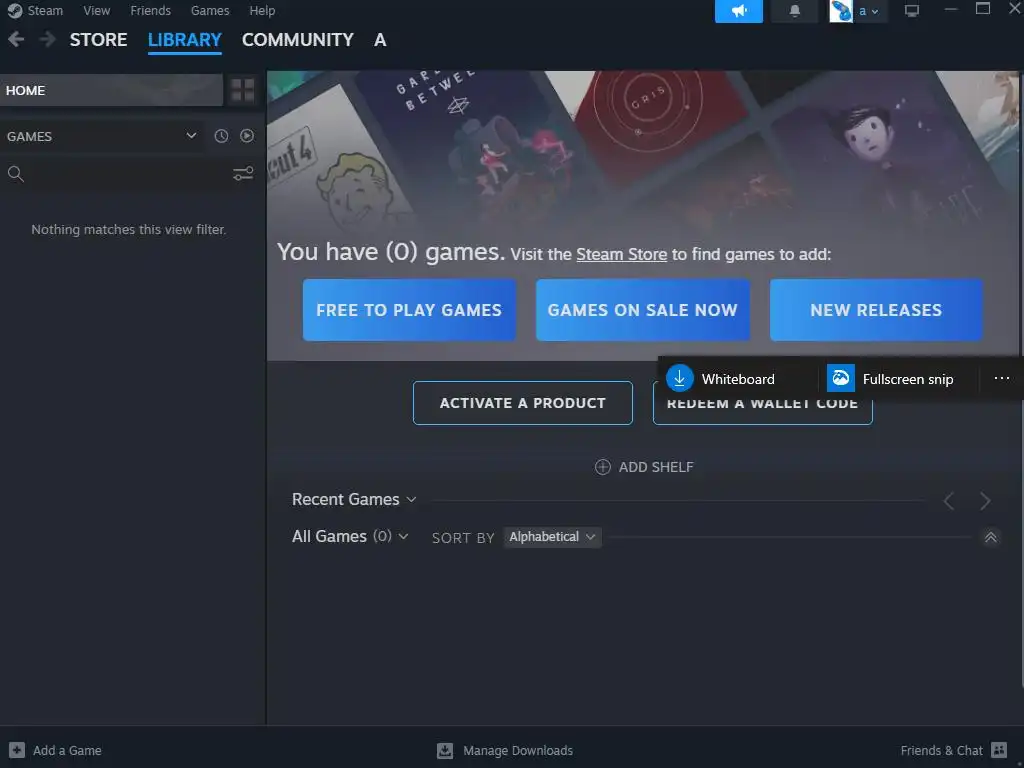Click the Fullscreen snip icon
Image resolution: width=1024 pixels, height=768 pixels.
pos(840,378)
